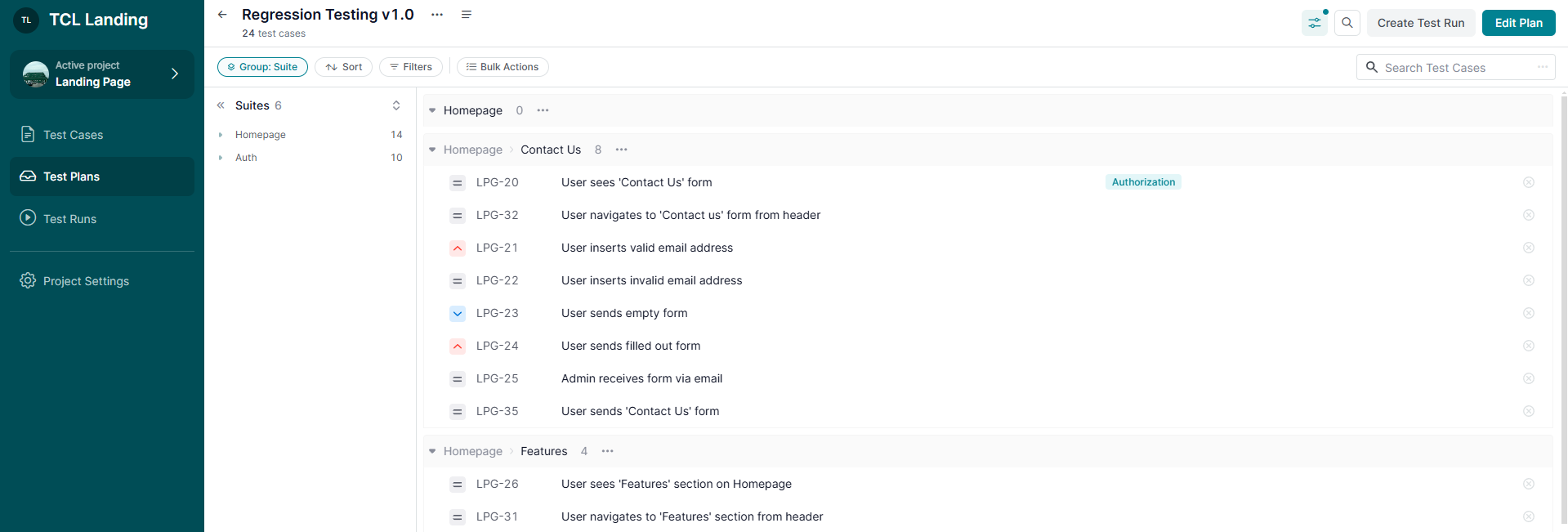Click the low priority icon for LPG-23

[x=458, y=313]
